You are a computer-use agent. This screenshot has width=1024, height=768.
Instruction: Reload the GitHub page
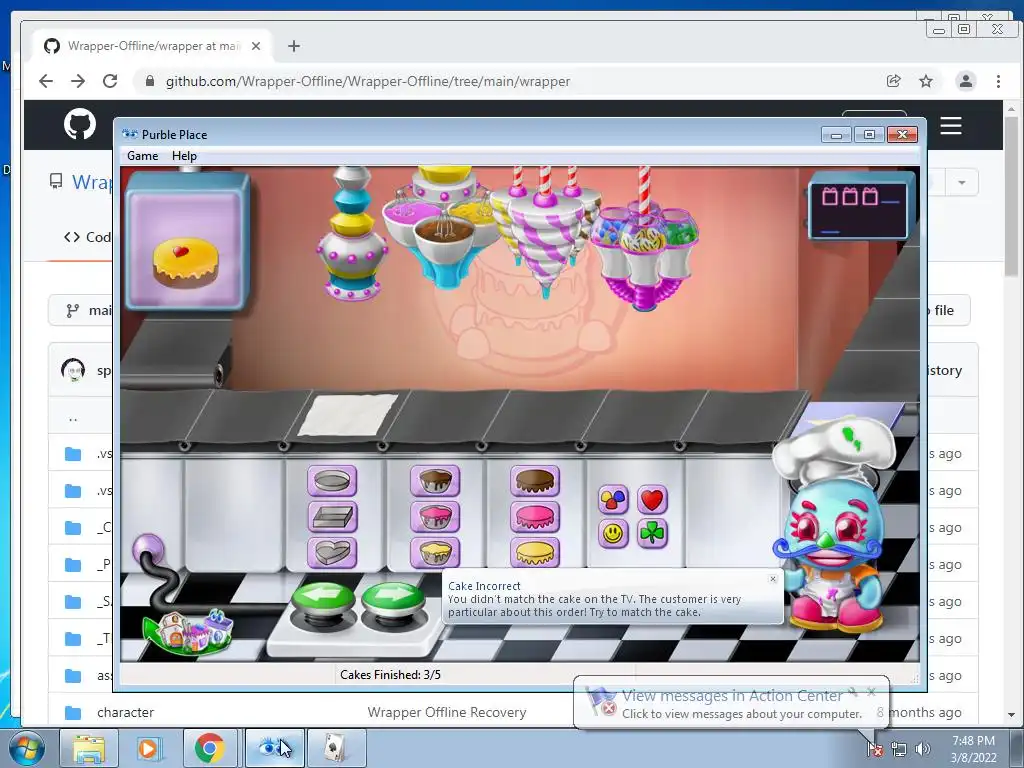pos(110,81)
